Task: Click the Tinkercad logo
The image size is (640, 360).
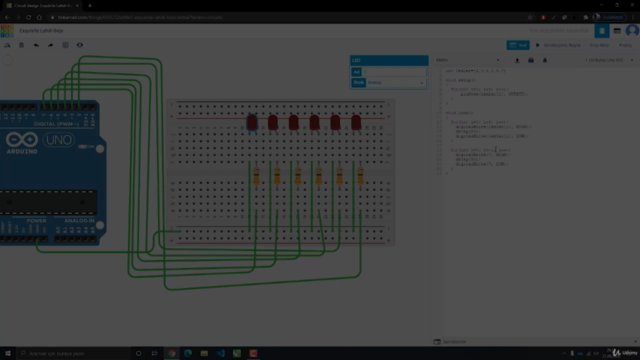Action: coord(7,31)
